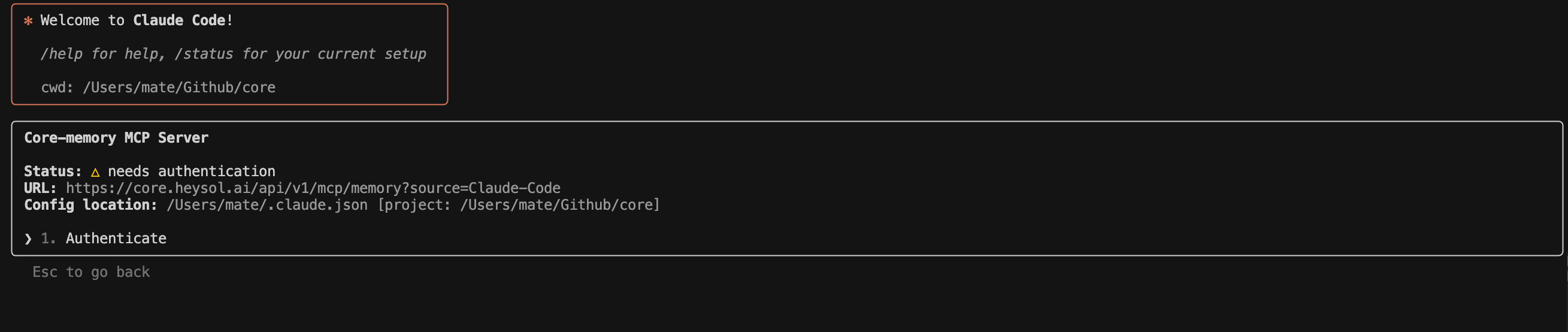Click the orange asterisk Claude logo
Viewport: 1568px width, 332px height.
pyautogui.click(x=28, y=22)
